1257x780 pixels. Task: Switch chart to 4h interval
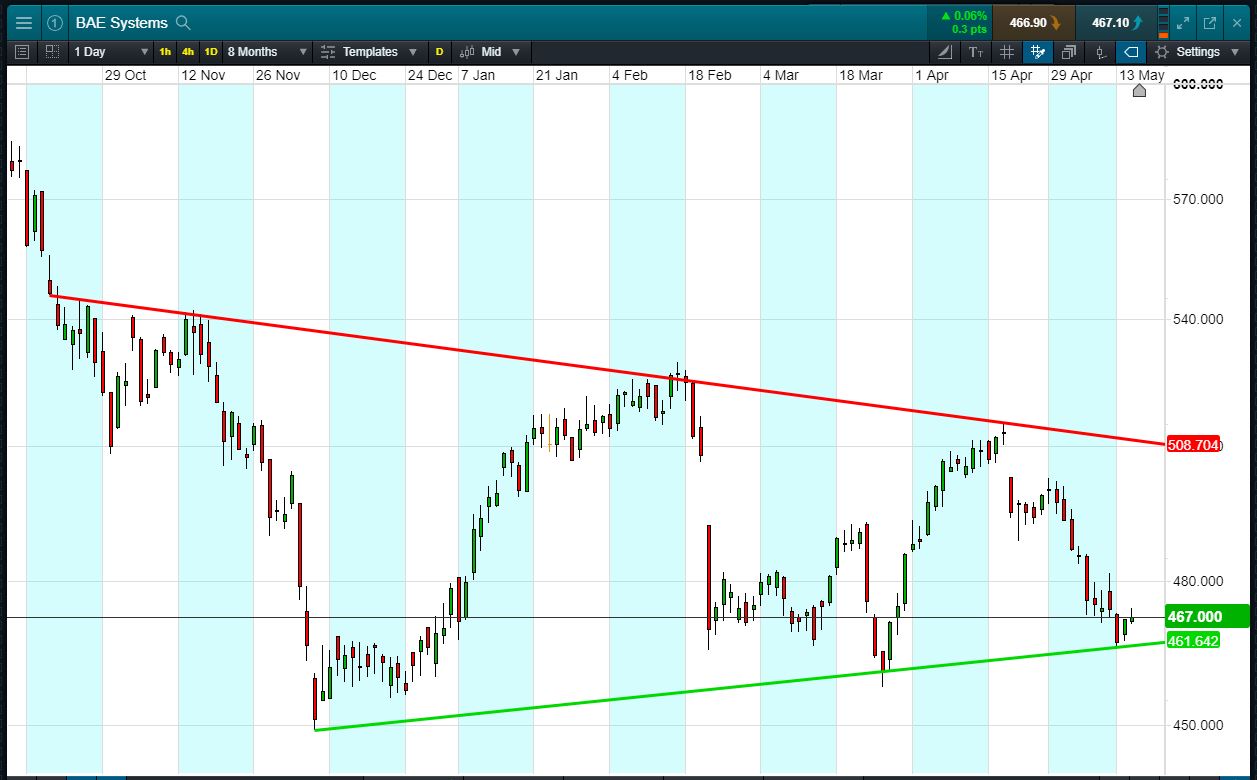(x=188, y=51)
